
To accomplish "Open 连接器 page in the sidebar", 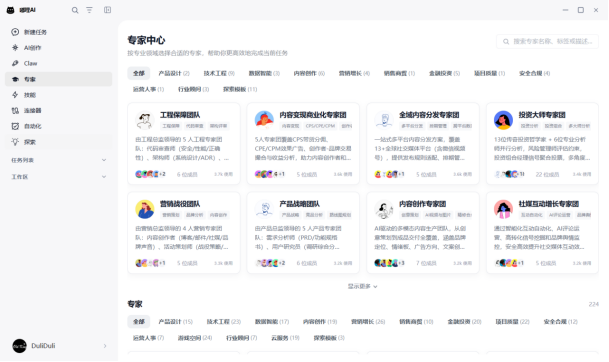I will pos(59,111).
